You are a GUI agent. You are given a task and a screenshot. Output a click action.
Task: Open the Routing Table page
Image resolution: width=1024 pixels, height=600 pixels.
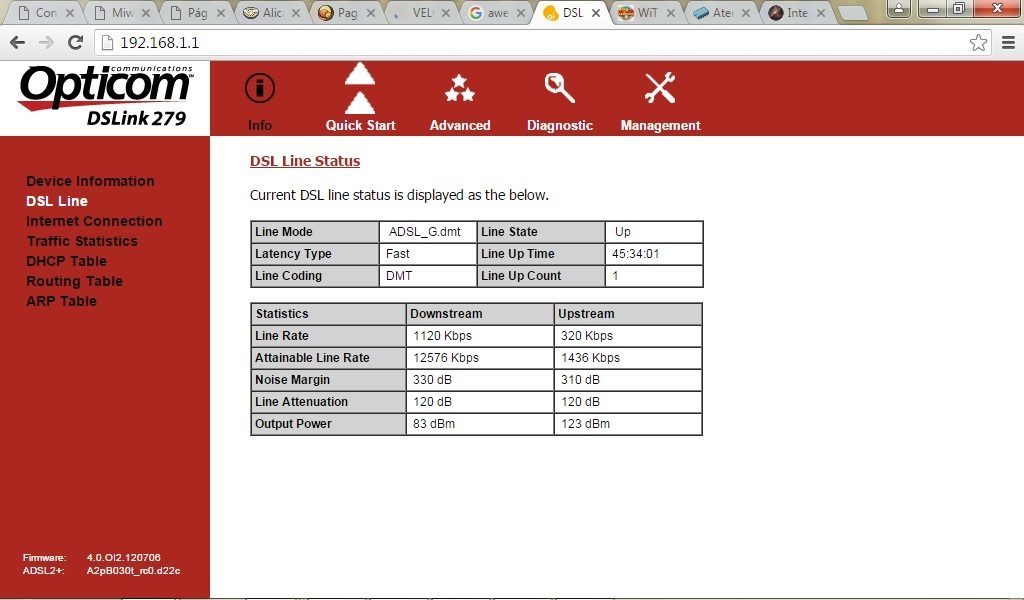pos(74,281)
